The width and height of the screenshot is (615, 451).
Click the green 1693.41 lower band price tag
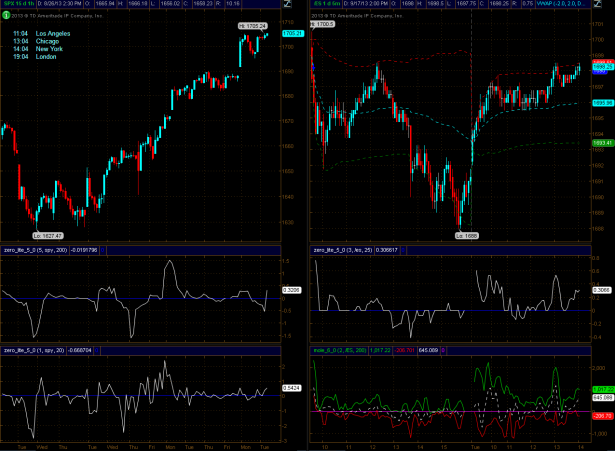click(x=603, y=143)
